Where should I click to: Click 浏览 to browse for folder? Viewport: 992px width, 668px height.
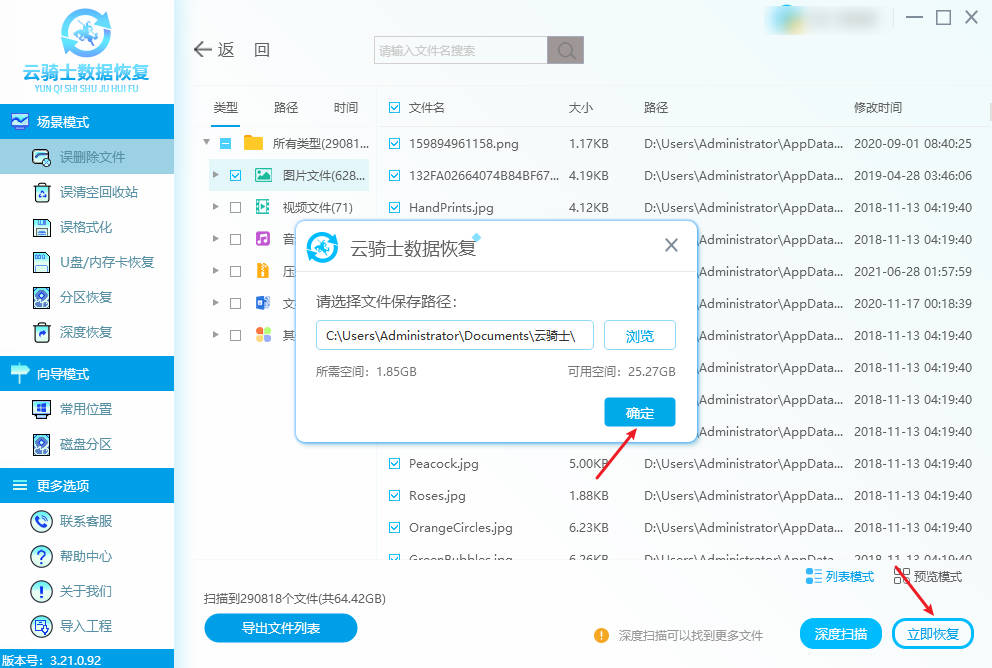coord(640,335)
